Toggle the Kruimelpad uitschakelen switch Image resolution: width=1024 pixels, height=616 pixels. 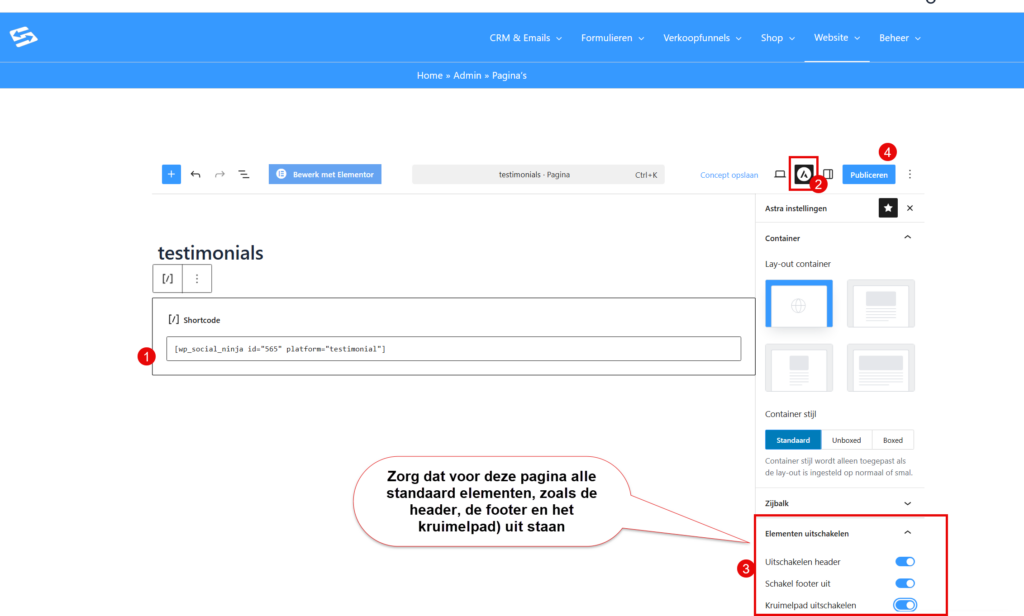click(905, 605)
